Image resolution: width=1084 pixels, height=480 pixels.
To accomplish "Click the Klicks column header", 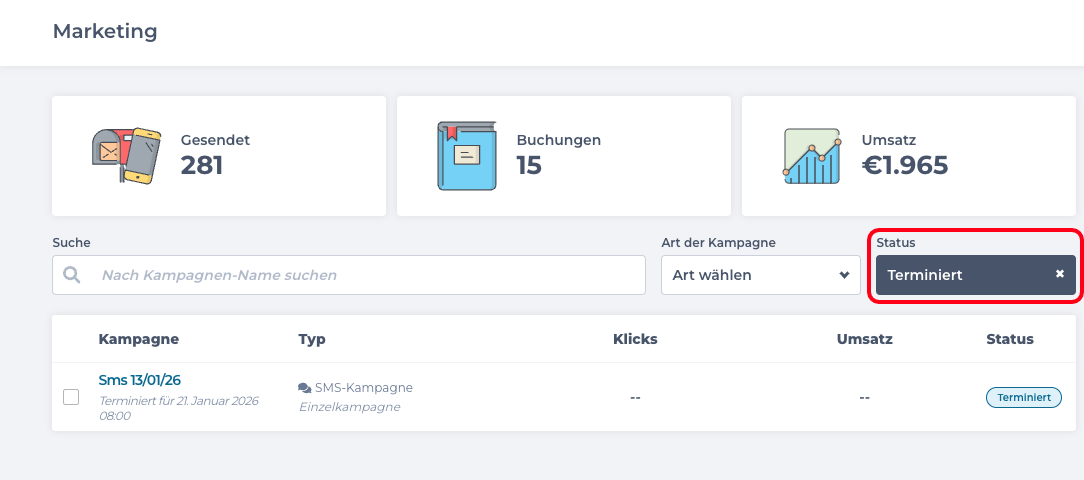I will pyautogui.click(x=635, y=339).
